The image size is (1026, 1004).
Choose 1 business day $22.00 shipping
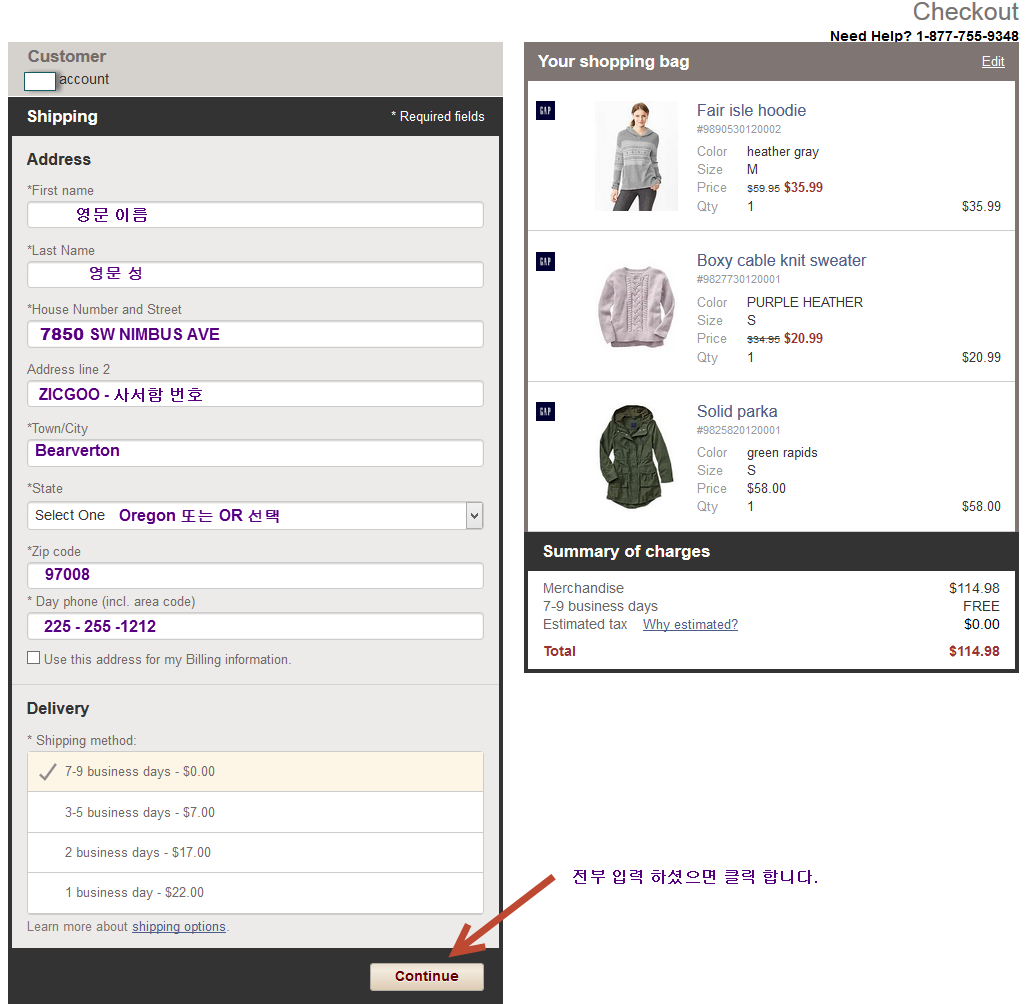(255, 893)
